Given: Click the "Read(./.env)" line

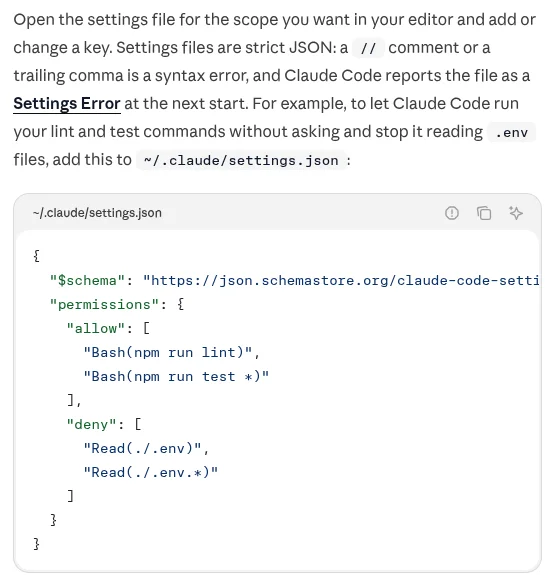Looking at the screenshot, I should pyautogui.click(x=146, y=448).
